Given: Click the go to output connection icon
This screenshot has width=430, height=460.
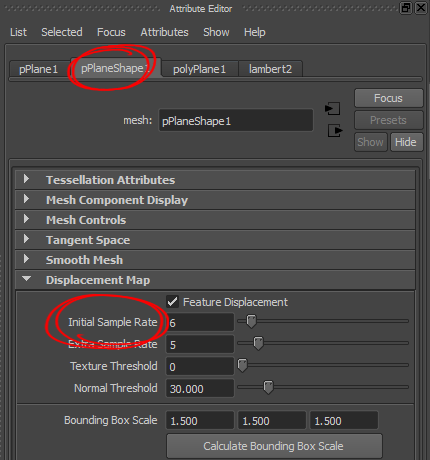Looking at the screenshot, I should click(x=335, y=130).
